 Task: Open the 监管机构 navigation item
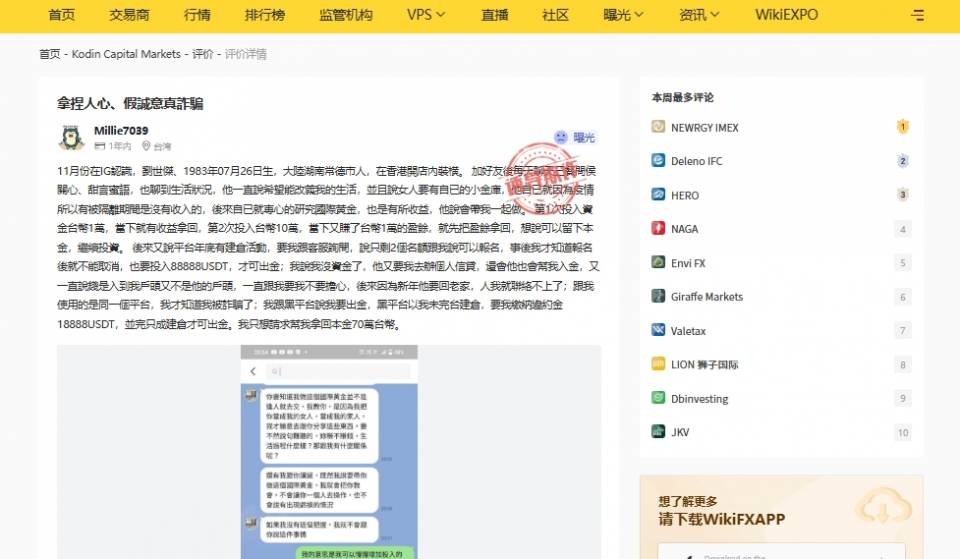point(346,15)
